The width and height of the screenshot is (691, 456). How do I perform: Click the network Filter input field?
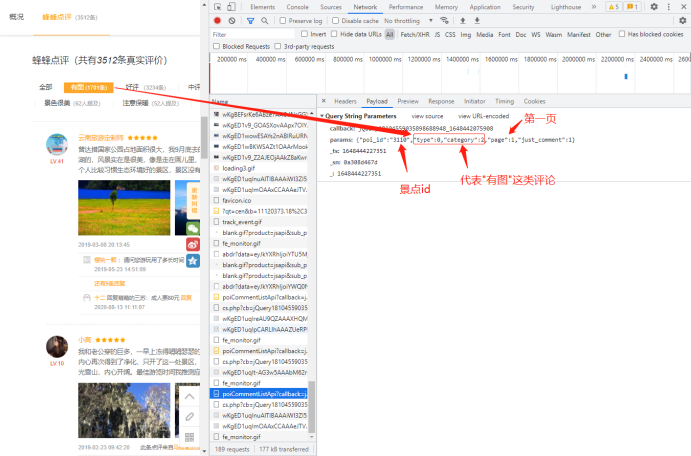click(x=253, y=34)
